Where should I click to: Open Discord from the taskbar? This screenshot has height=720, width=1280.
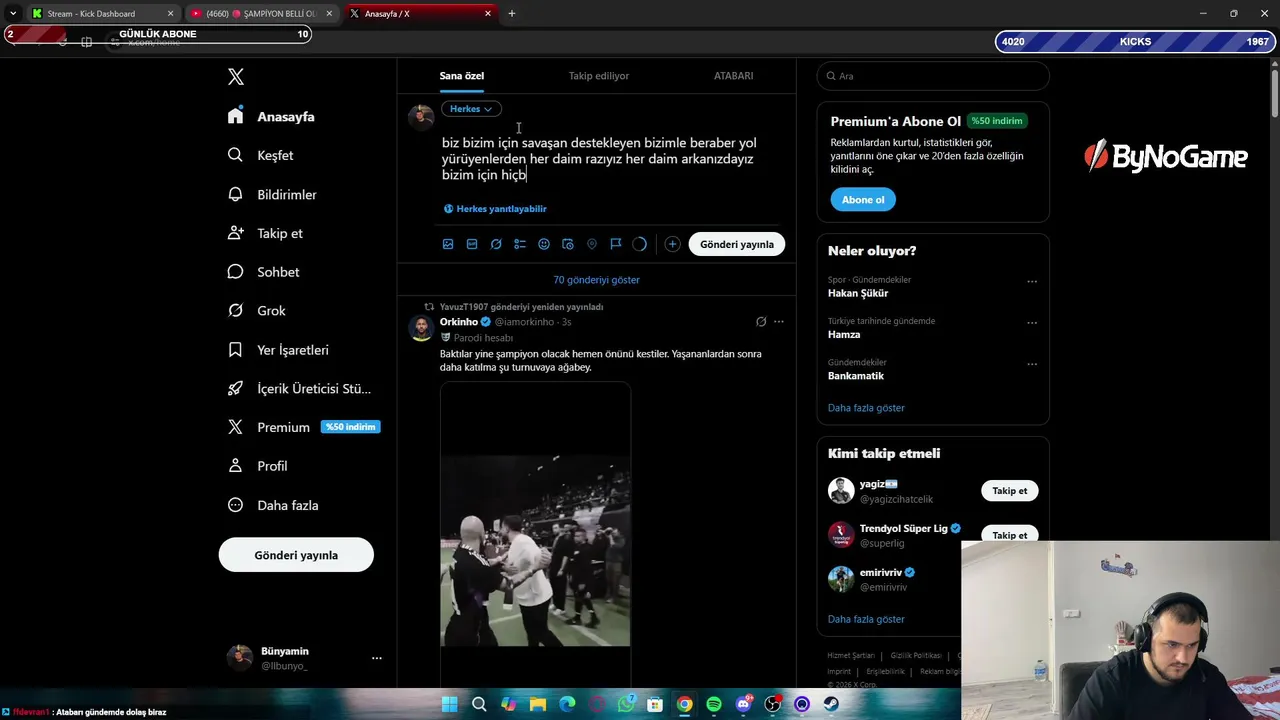pyautogui.click(x=744, y=704)
